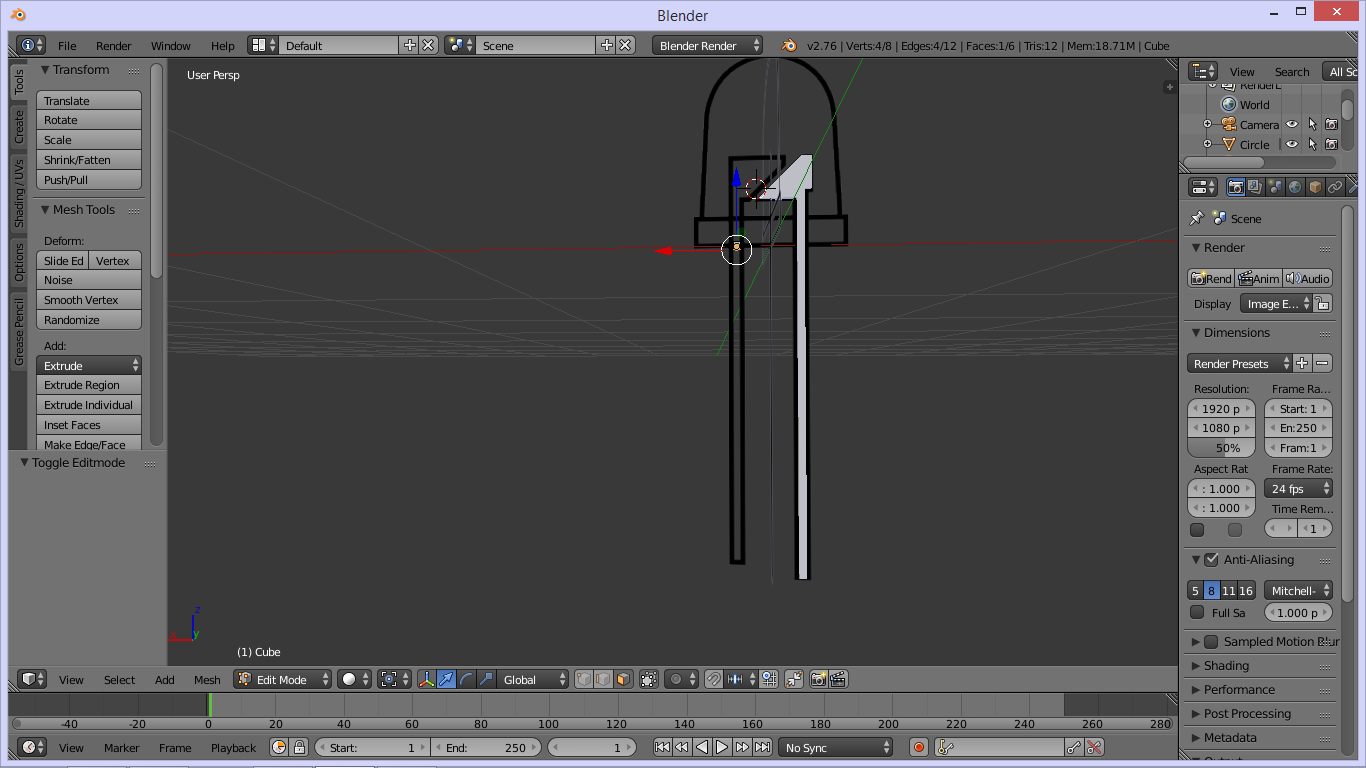
Task: Open the 24 fps frame rate dropdown
Action: pyautogui.click(x=1298, y=488)
